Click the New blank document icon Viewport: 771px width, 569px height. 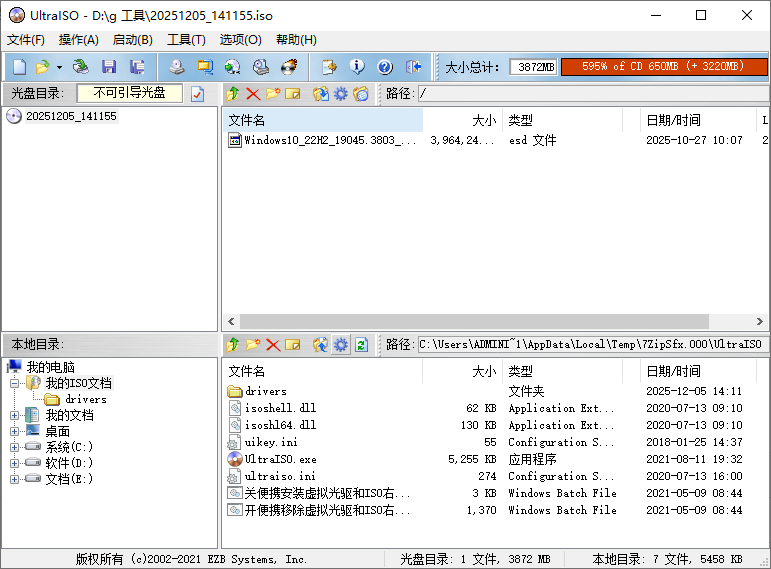tap(20, 67)
